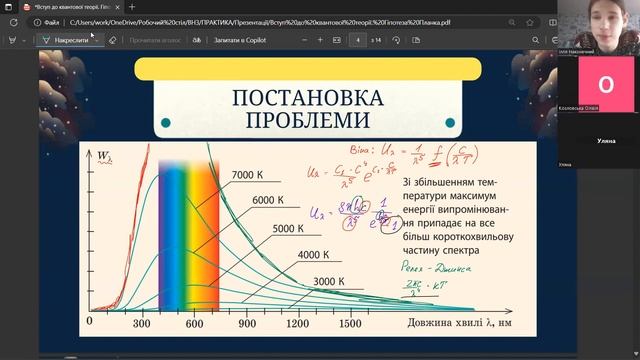Click the page count label next to the page number
Screen dimensions: 640x360
(376, 40)
